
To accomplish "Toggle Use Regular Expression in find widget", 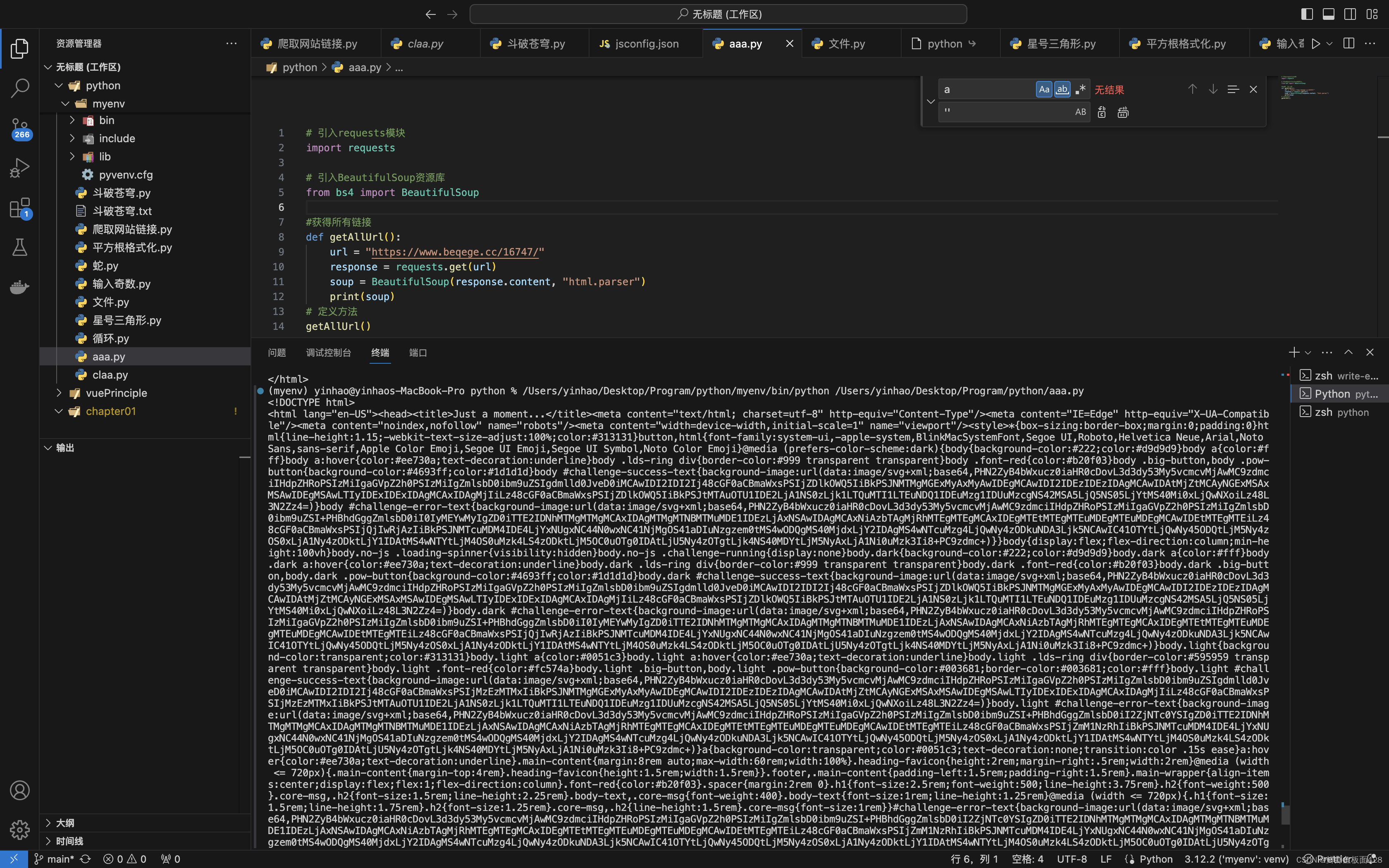I will [x=1081, y=89].
